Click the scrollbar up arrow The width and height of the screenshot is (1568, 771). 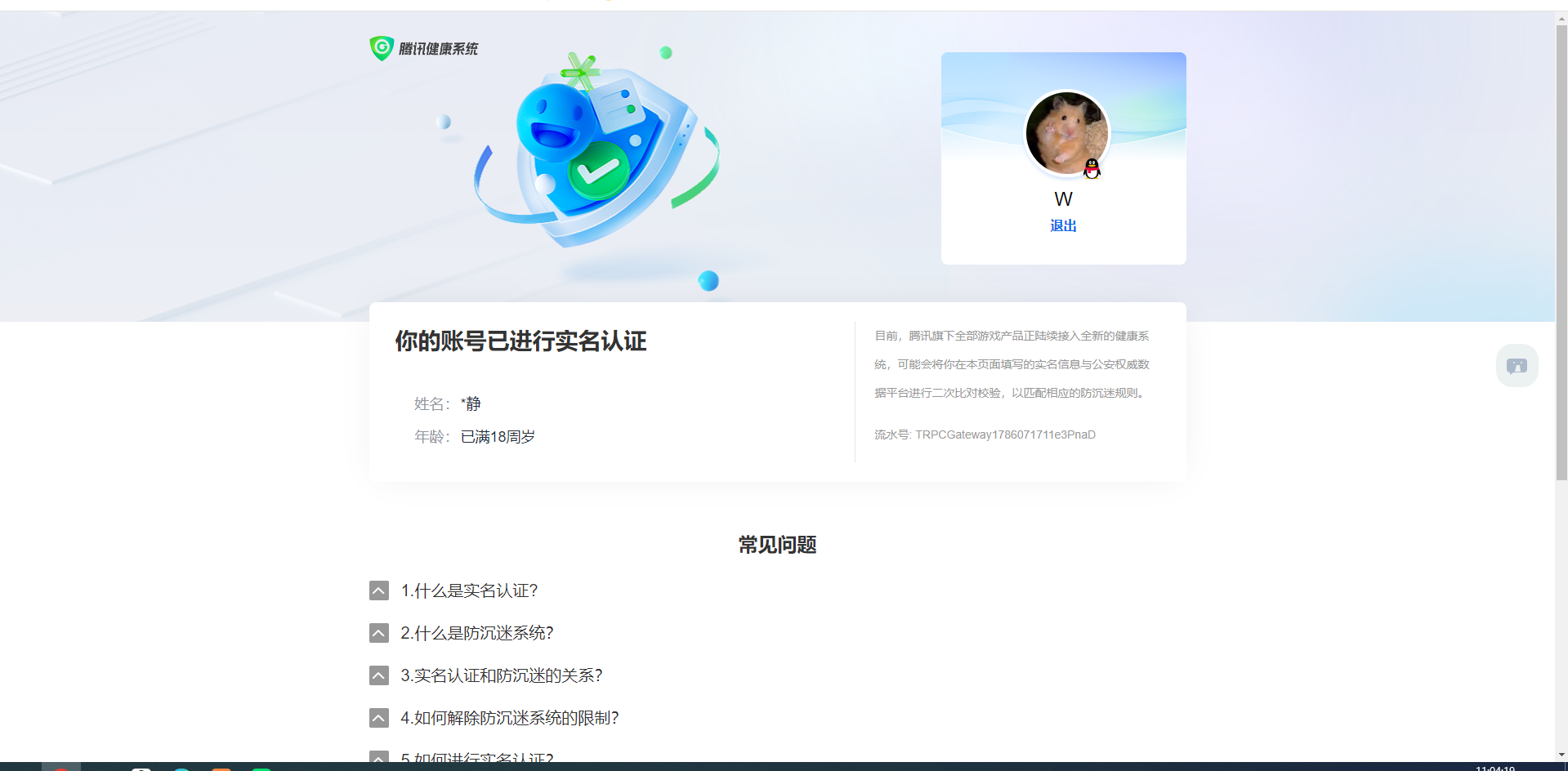pyautogui.click(x=1561, y=18)
